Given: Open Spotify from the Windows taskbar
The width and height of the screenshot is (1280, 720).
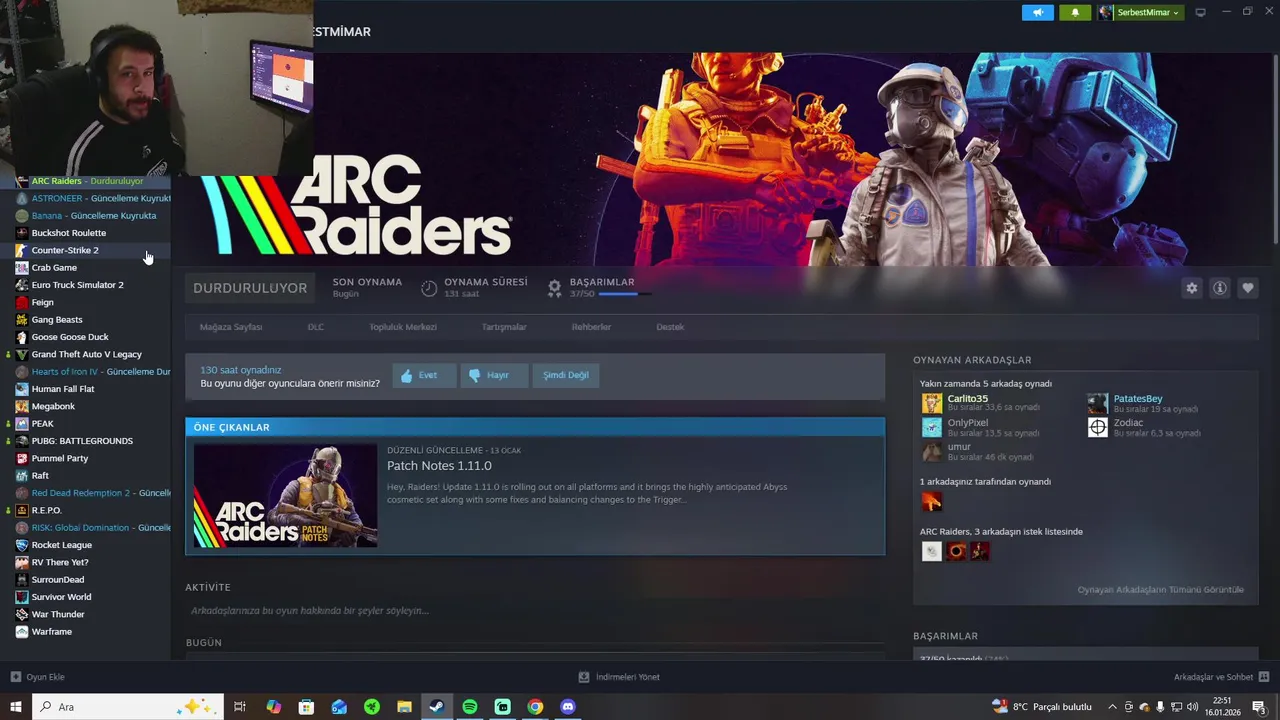Looking at the screenshot, I should [470, 707].
